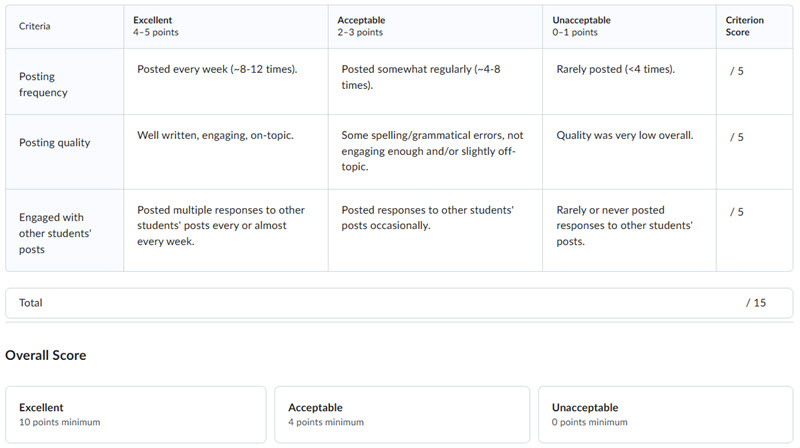Select the Excellent overall score level
This screenshot has height=448, width=800.
(x=136, y=414)
